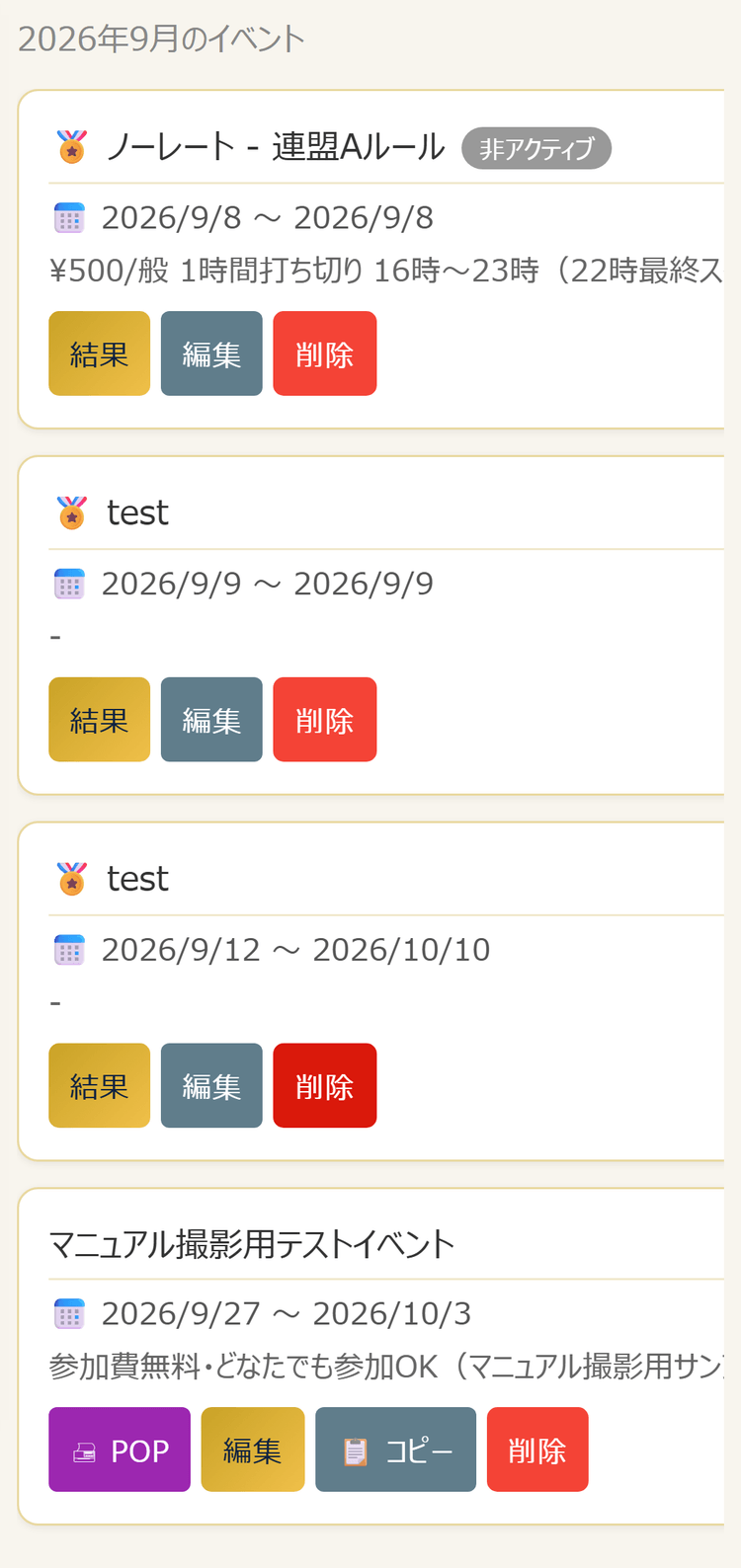This screenshot has width=741, height=1568.
Task: Show 結果 for the 2026/9/12 test event
Action: 99,1085
